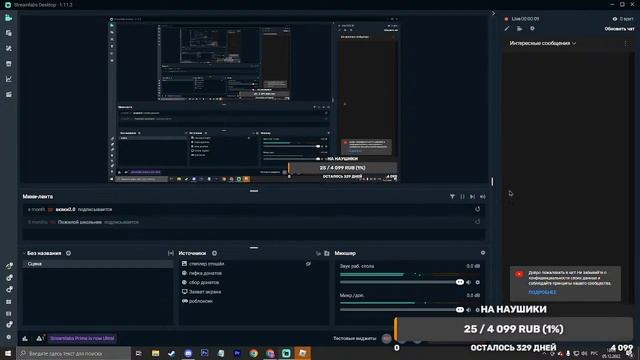This screenshot has height=360, width=640.
Task: Open the grid layout icon in lower left sidebar
Action: pyautogui.click(x=9, y=302)
